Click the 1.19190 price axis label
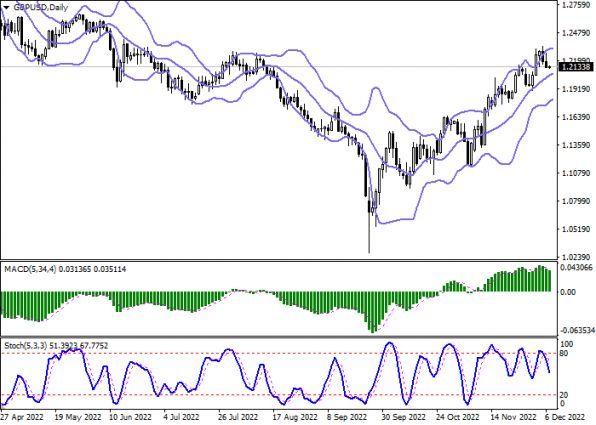The image size is (596, 425). 577,89
